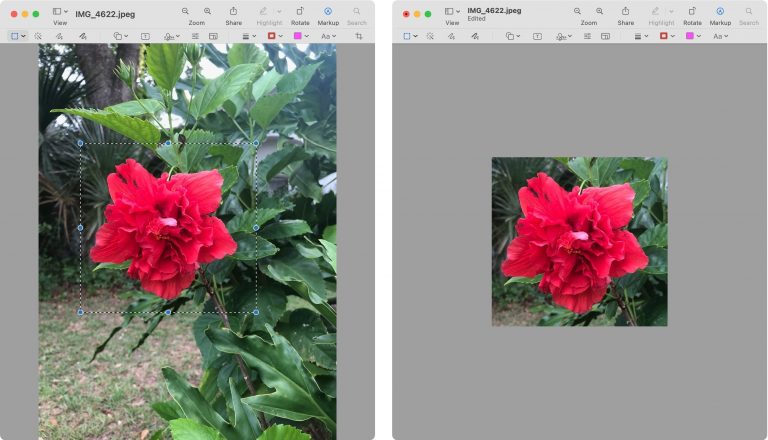
Task: Zoom in on the uncropped photo window
Action: click(x=208, y=11)
